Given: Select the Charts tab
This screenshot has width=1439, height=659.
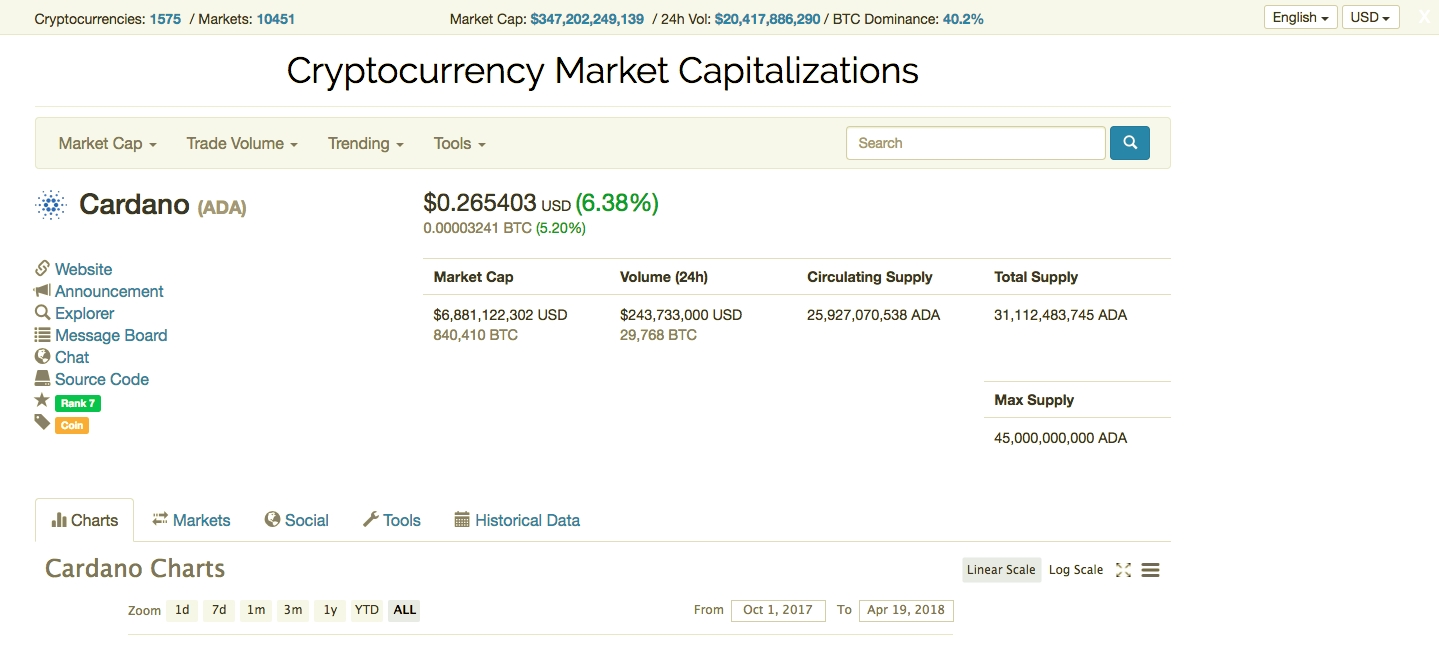Looking at the screenshot, I should click(x=84, y=520).
